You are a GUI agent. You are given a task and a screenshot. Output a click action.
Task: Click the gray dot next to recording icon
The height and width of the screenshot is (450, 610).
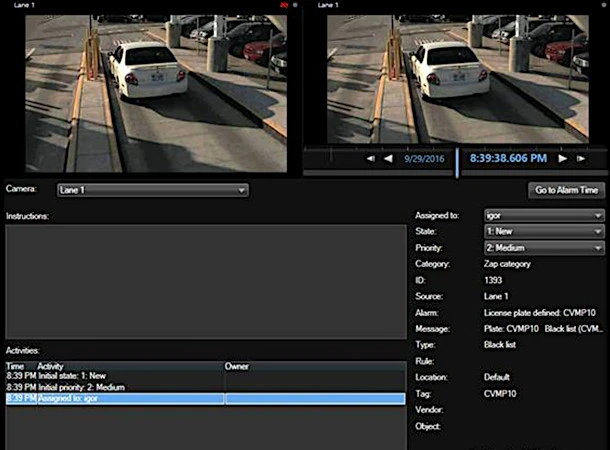click(295, 5)
